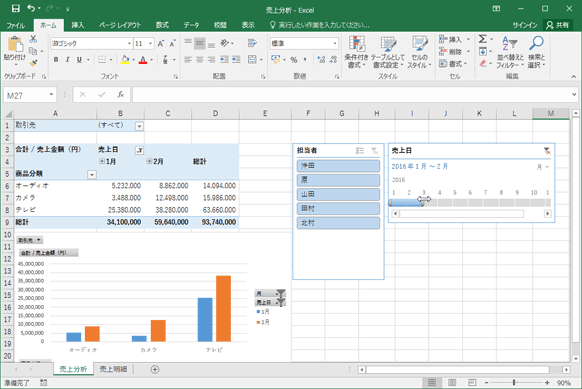Screen dimensions: 582x389
Task: Open Find and Select magnifier
Action: pyautogui.click(x=536, y=52)
